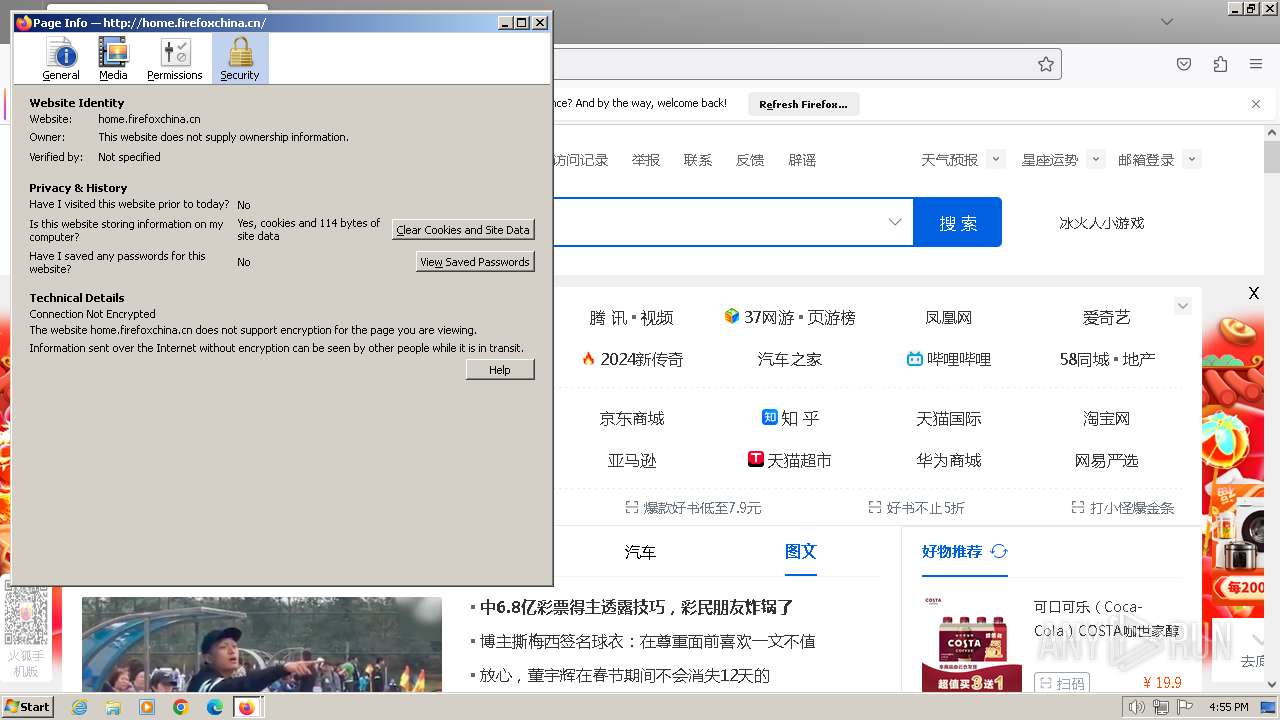Switch to the Media tab

click(x=113, y=58)
